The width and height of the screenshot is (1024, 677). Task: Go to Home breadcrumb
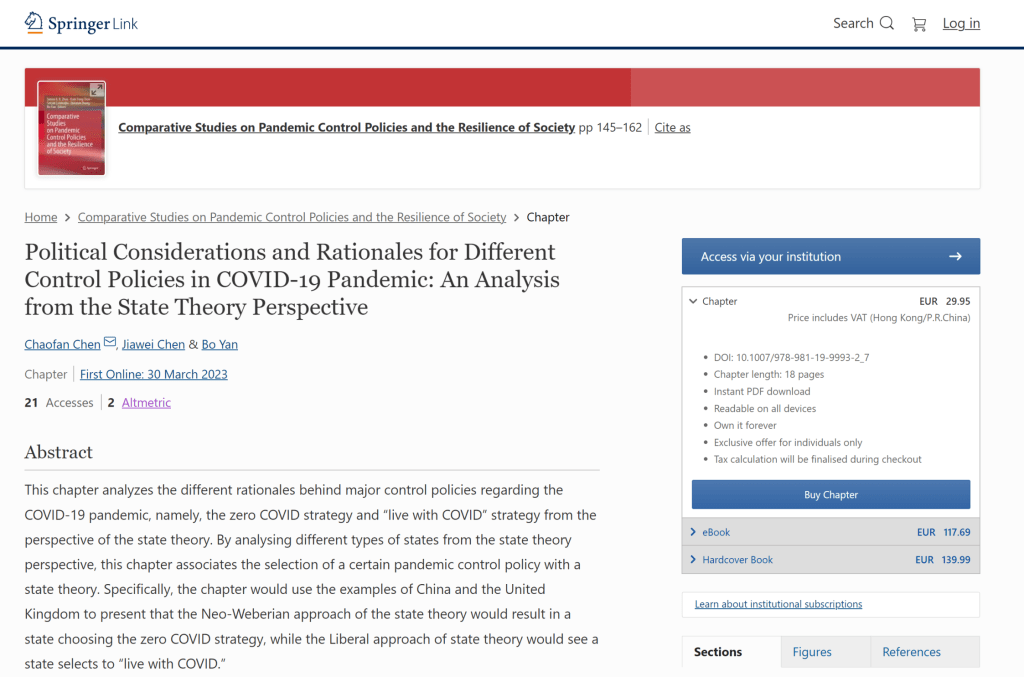(x=41, y=217)
